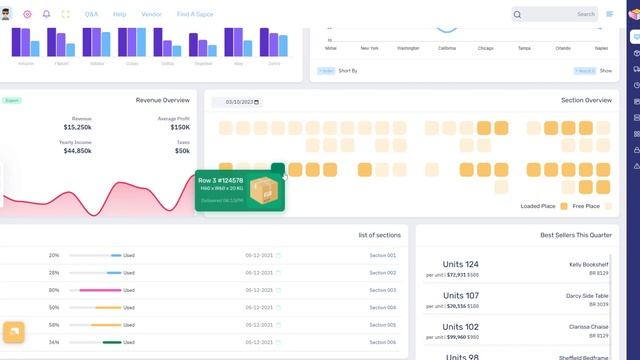Image resolution: width=640 pixels, height=360 pixels.
Task: Open Kelly Bookshelf best seller item
Action: tap(589, 265)
